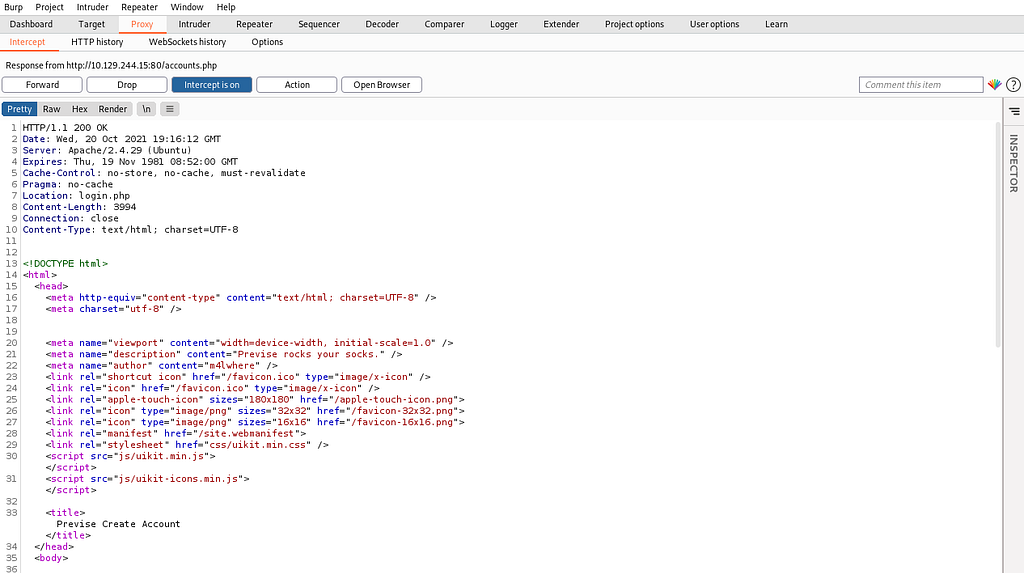
Task: Click the 'Previse Create Account' title text
Action: point(118,524)
